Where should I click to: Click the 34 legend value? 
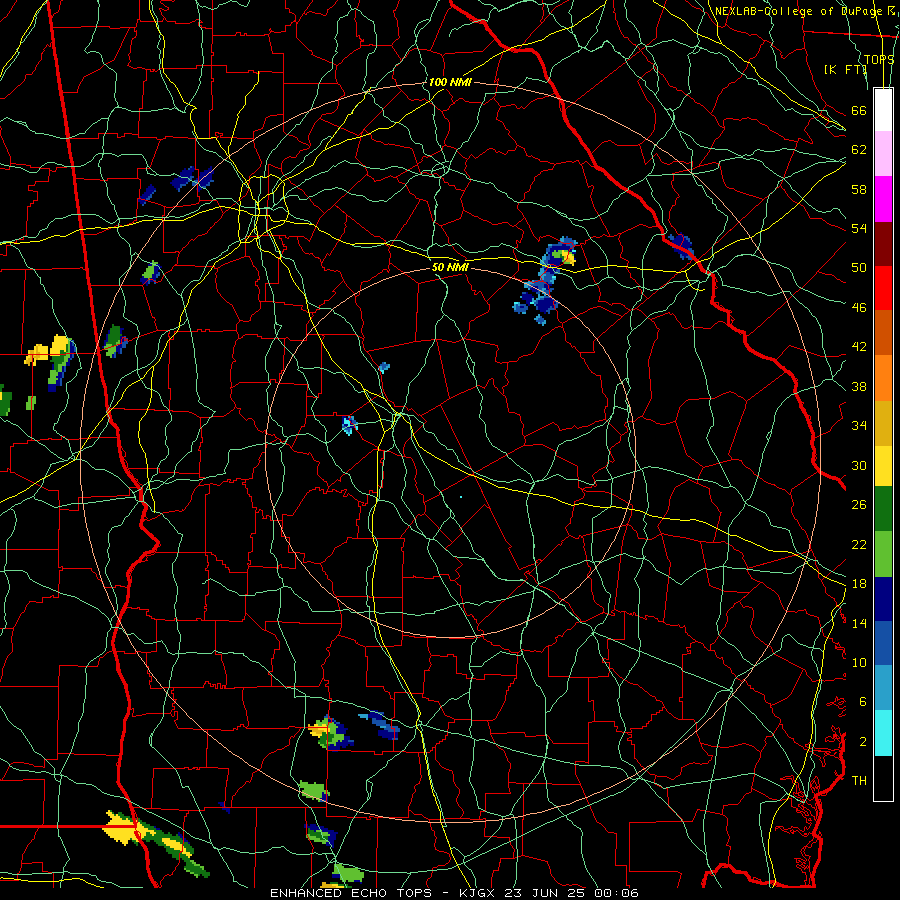click(x=859, y=425)
